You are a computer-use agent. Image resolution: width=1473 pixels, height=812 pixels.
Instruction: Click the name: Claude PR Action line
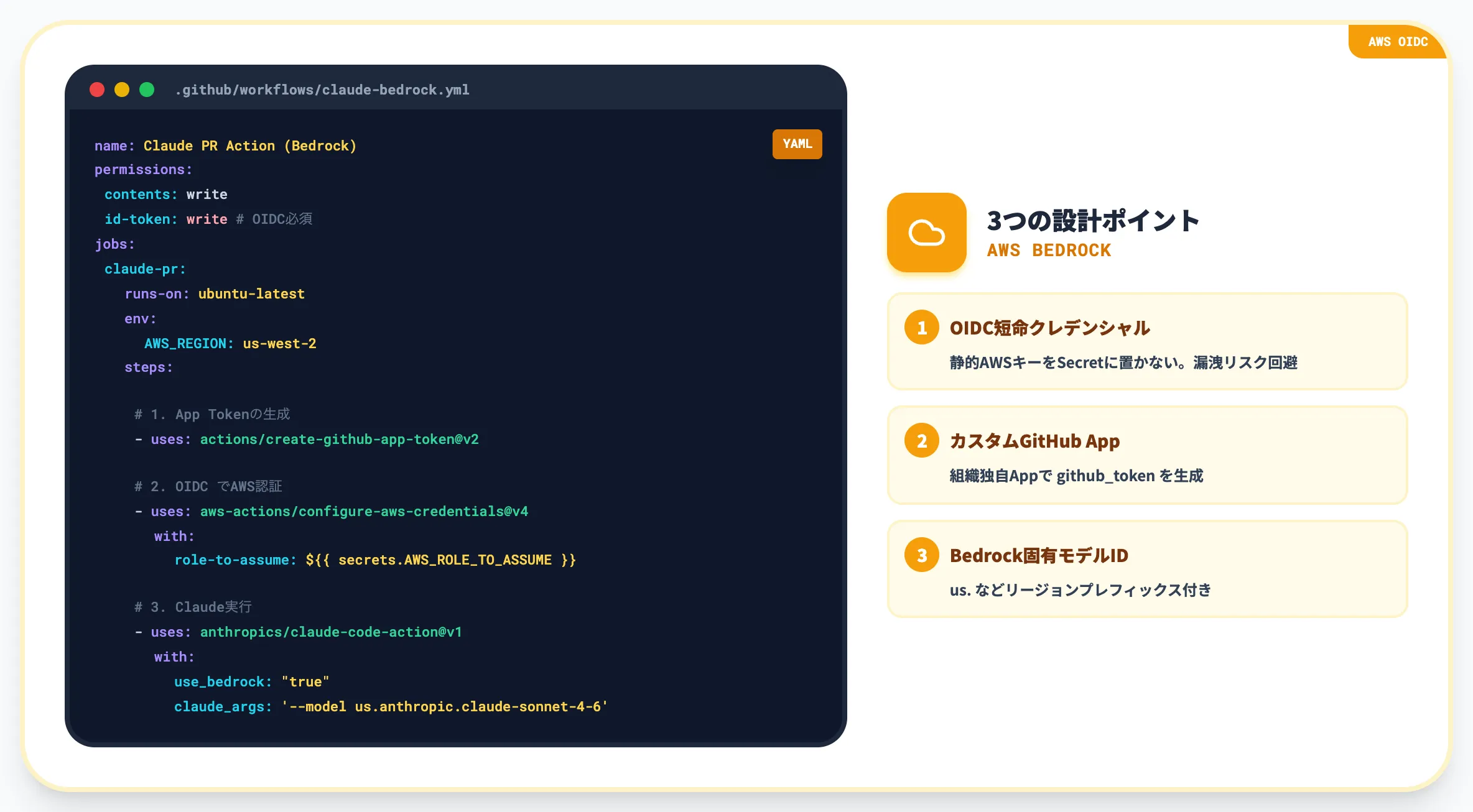coord(225,145)
